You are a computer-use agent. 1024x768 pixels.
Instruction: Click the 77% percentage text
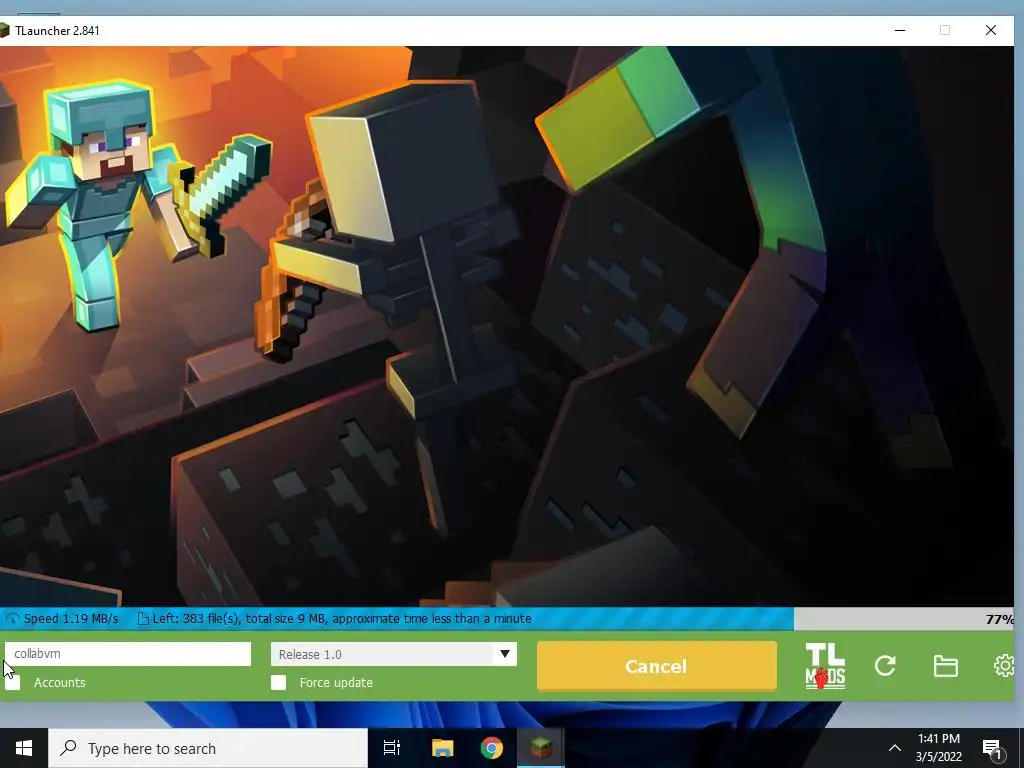tap(999, 619)
